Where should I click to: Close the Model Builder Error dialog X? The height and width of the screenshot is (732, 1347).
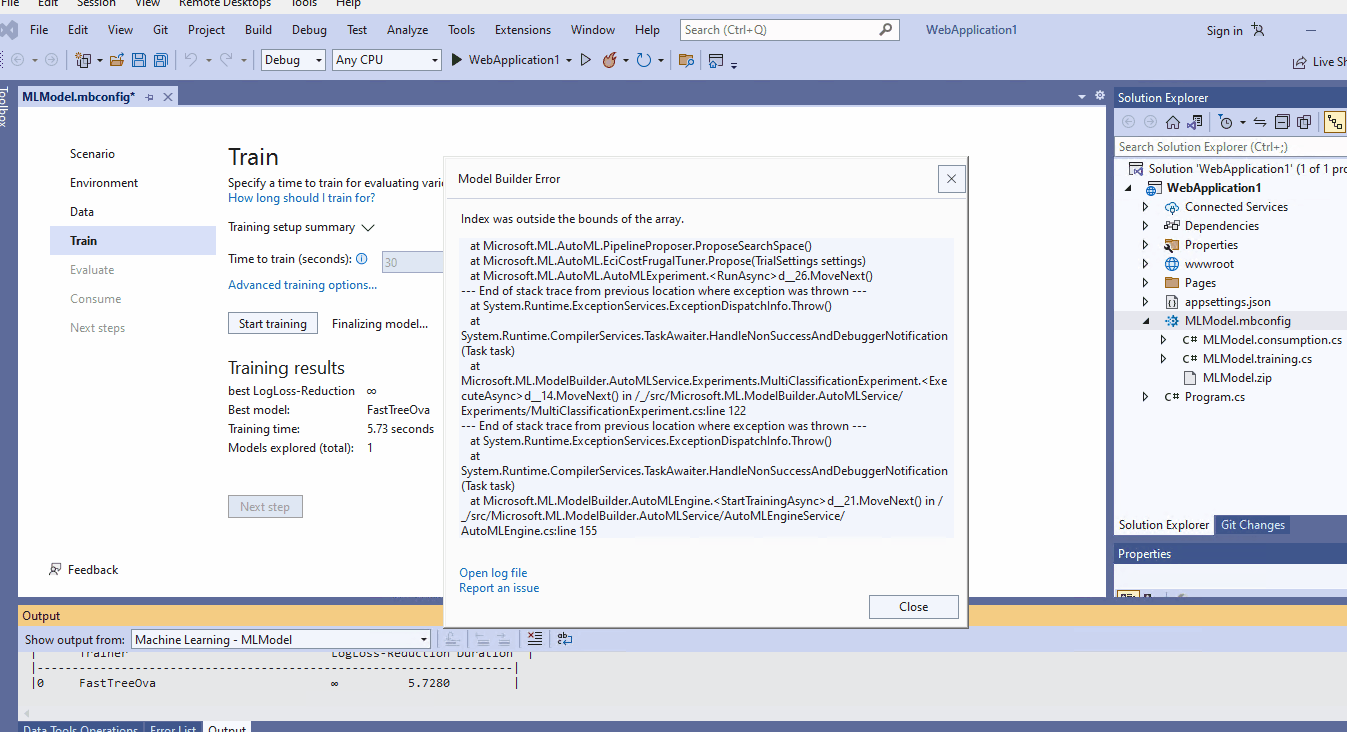pyautogui.click(x=951, y=179)
